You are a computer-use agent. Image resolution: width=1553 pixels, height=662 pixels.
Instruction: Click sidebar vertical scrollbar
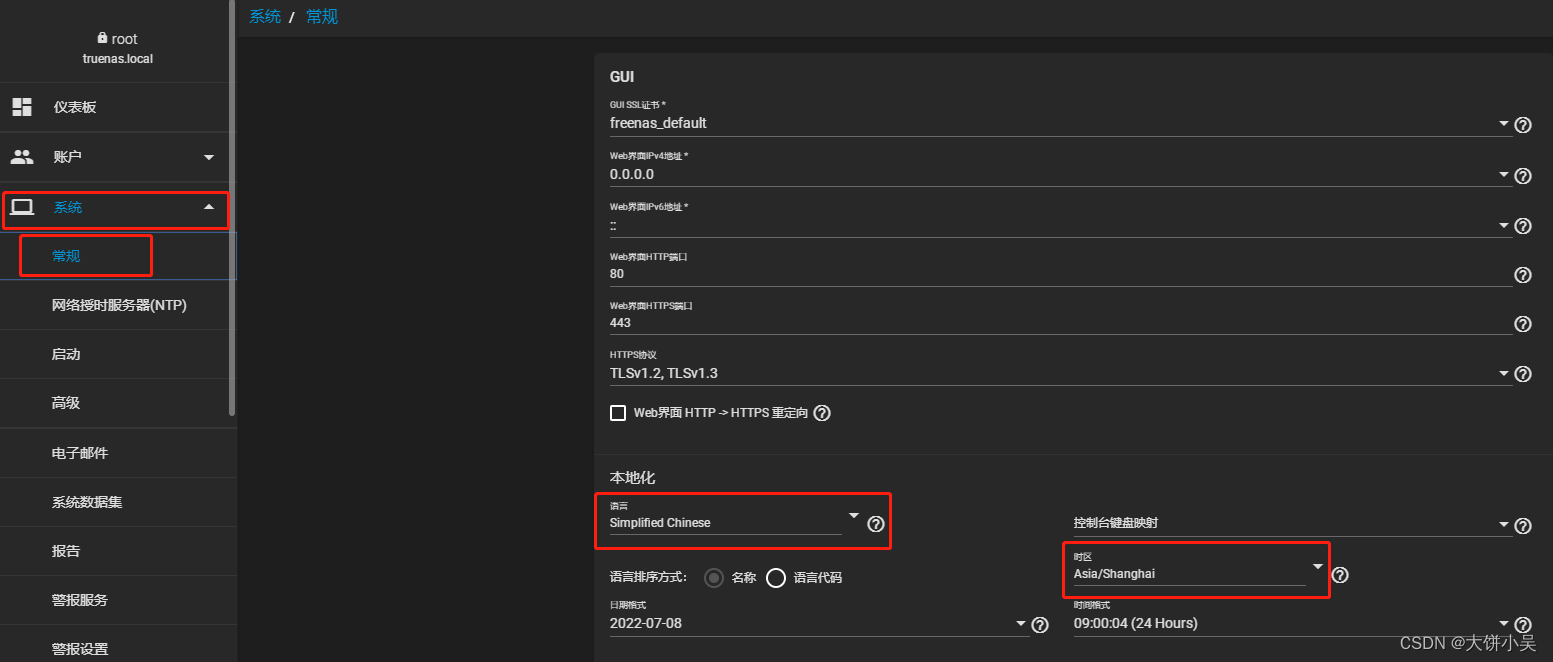click(233, 207)
